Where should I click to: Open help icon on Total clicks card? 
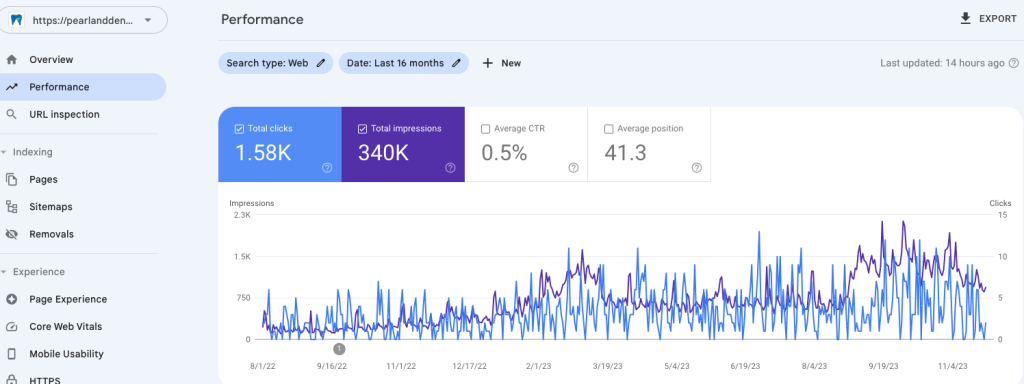(x=327, y=168)
